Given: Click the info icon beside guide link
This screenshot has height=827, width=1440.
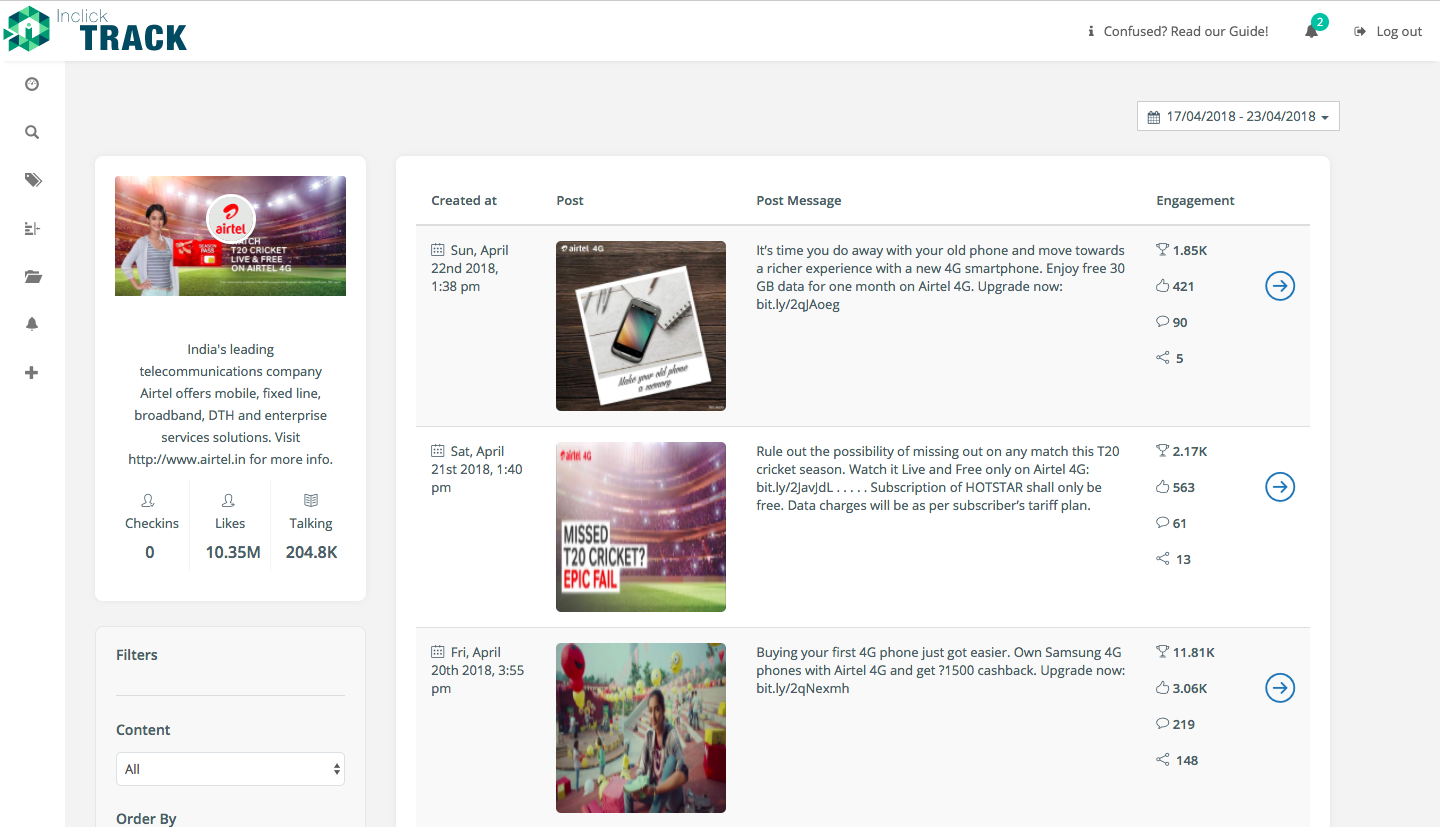Looking at the screenshot, I should (1091, 31).
